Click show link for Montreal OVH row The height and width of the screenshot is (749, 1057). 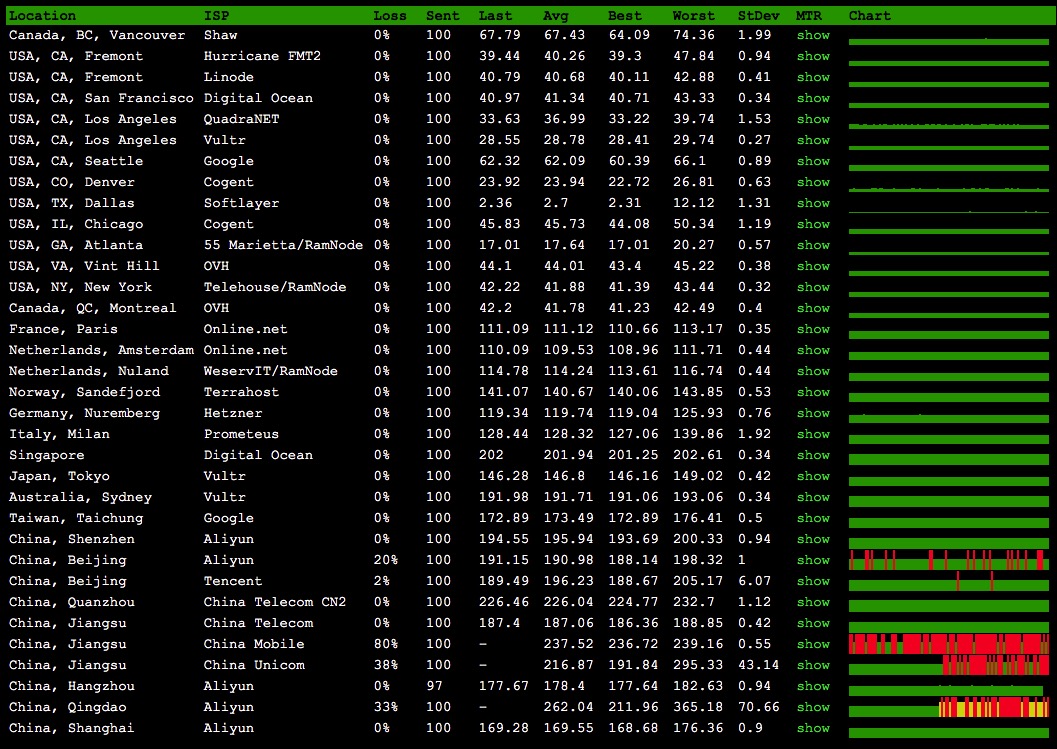813,308
